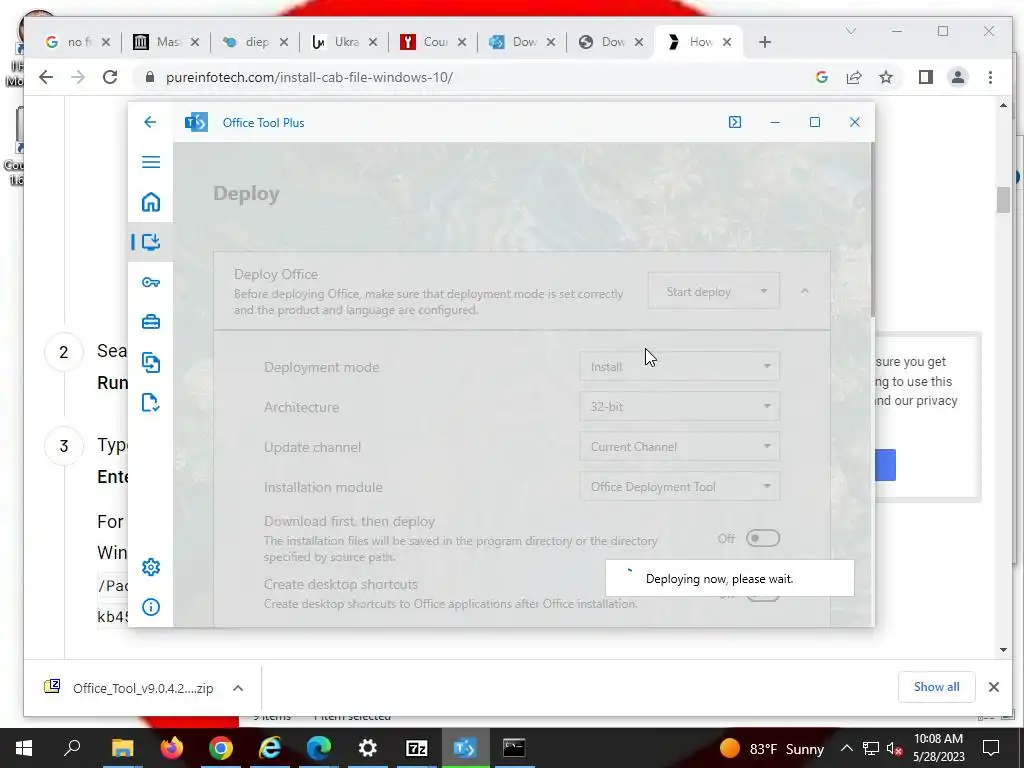Screen dimensions: 1024x768
Task: Open Chrome side panel icon
Action: coord(925,77)
